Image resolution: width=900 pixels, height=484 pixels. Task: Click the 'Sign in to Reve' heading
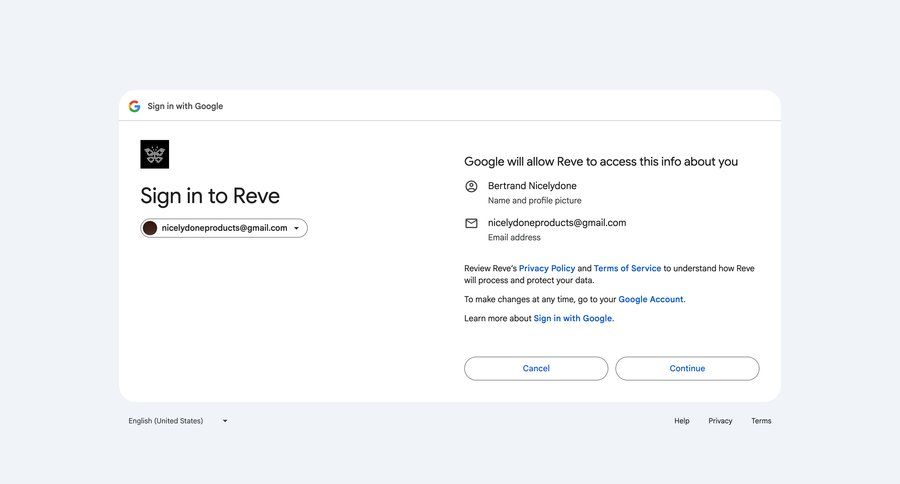[210, 196]
